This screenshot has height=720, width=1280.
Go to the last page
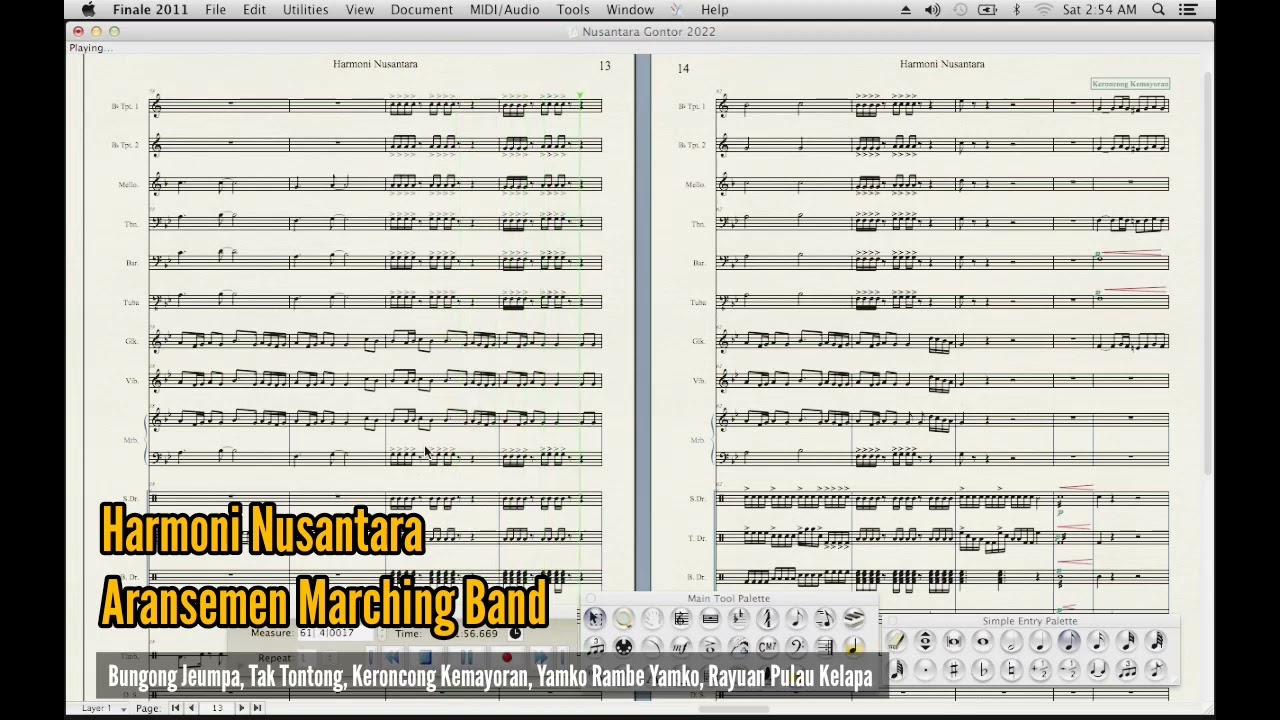click(257, 708)
